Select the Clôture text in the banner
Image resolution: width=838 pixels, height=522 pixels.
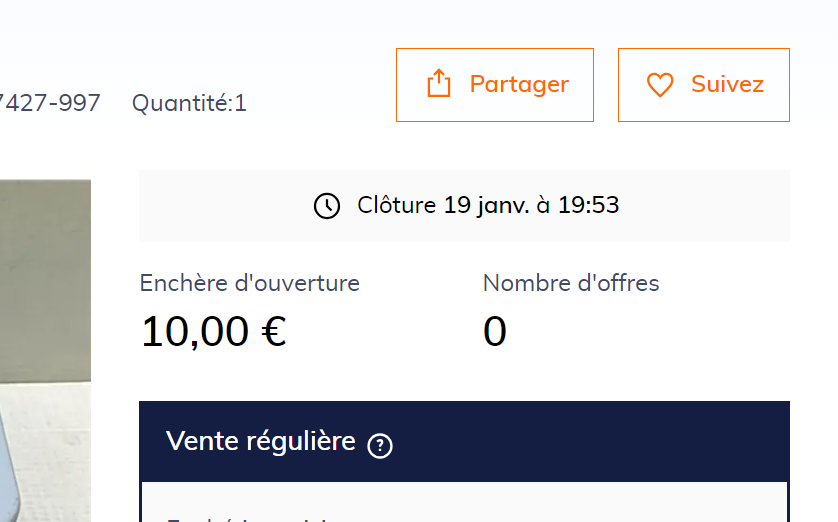pyautogui.click(x=397, y=205)
